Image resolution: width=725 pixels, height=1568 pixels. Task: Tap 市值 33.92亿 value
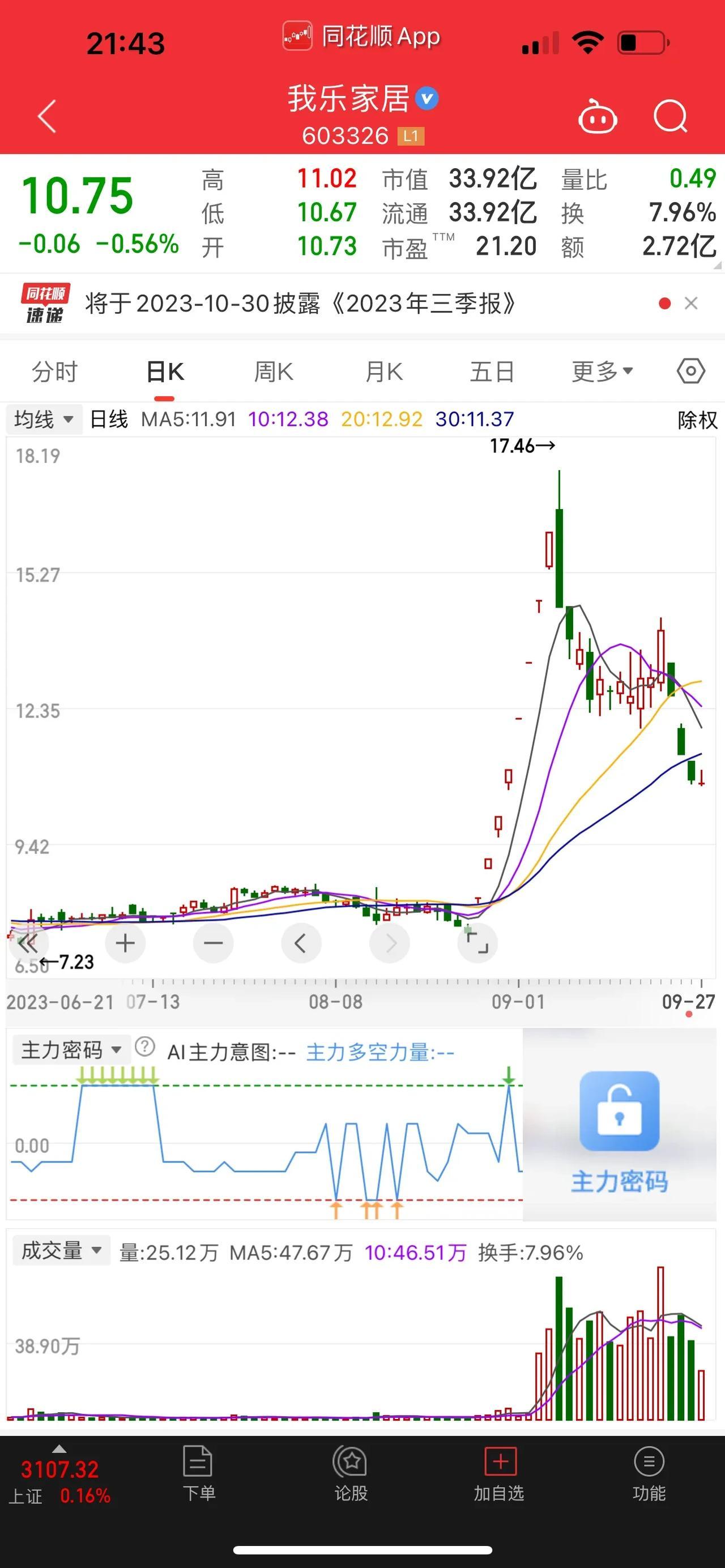click(x=493, y=179)
